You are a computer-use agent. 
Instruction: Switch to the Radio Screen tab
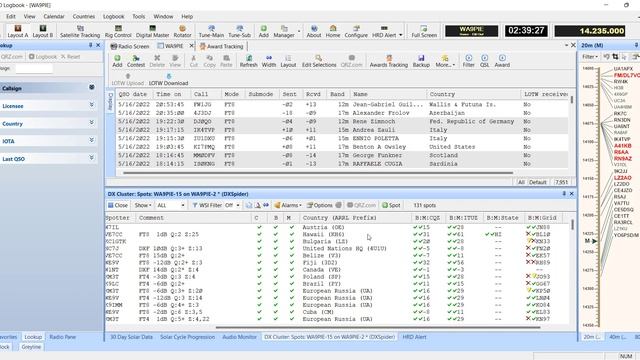pos(130,46)
